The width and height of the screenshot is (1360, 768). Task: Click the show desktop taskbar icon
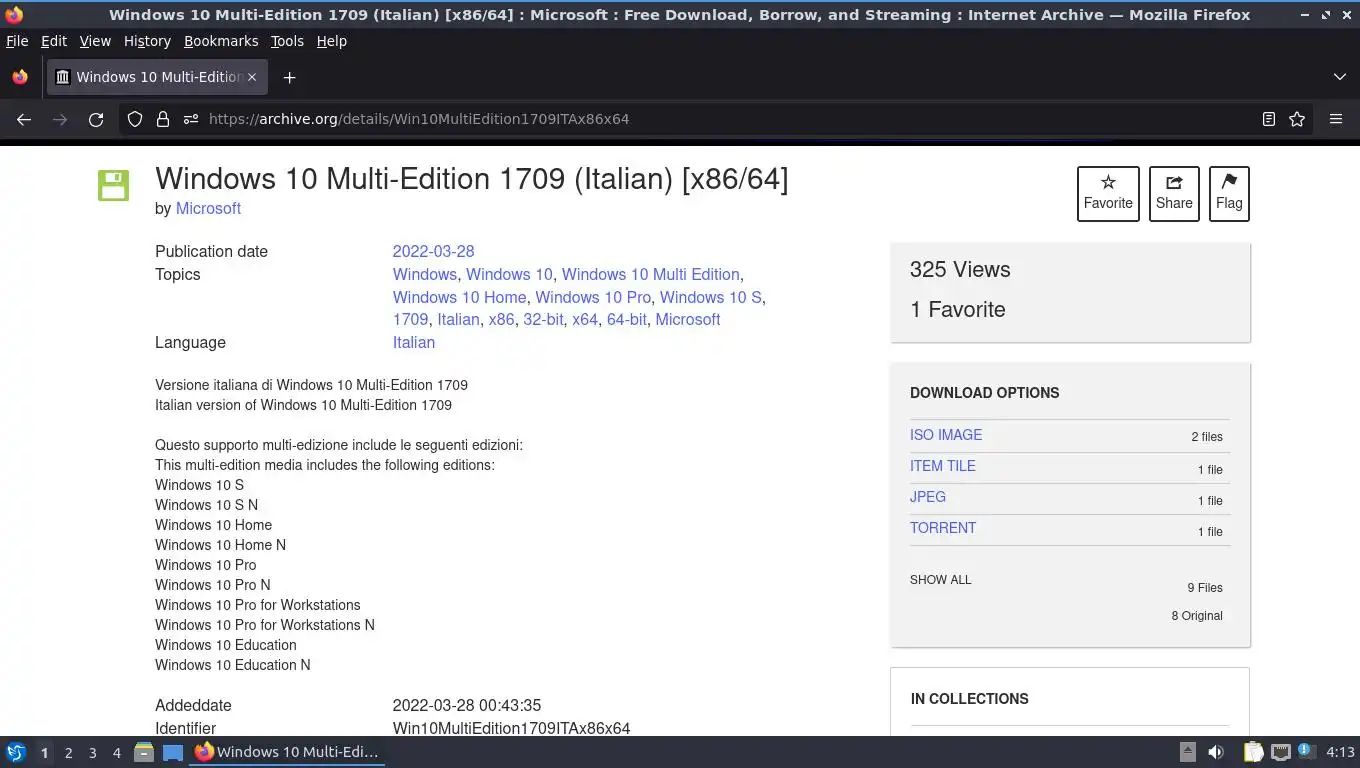[x=173, y=752]
